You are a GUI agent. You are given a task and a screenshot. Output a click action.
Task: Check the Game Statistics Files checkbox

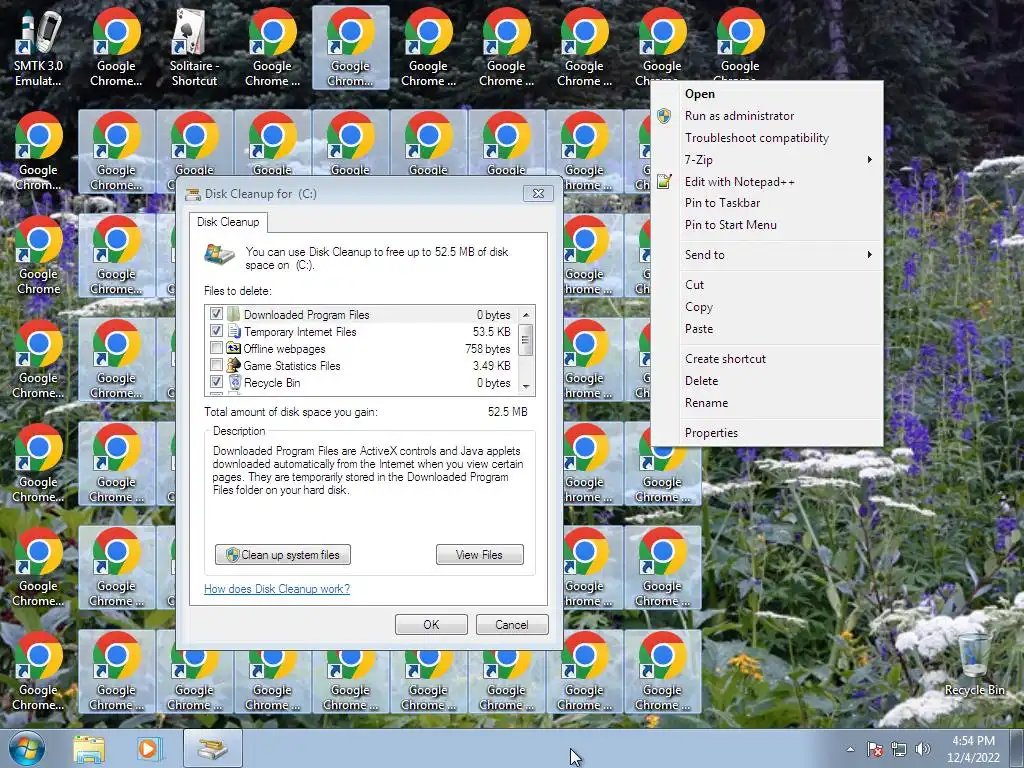[216, 365]
